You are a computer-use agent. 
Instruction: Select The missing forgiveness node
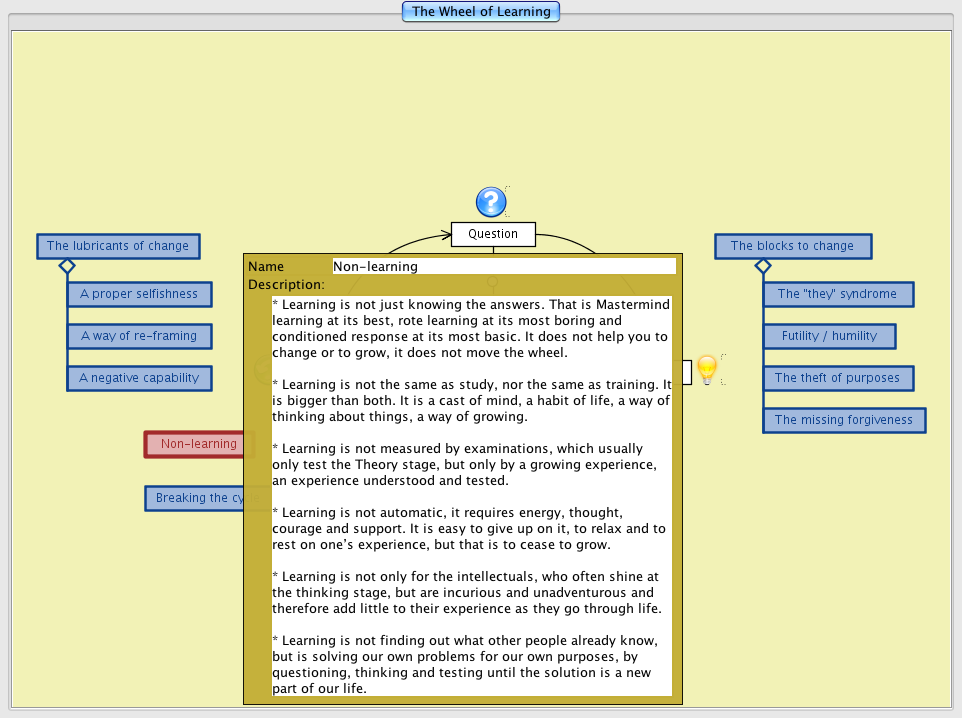(843, 420)
